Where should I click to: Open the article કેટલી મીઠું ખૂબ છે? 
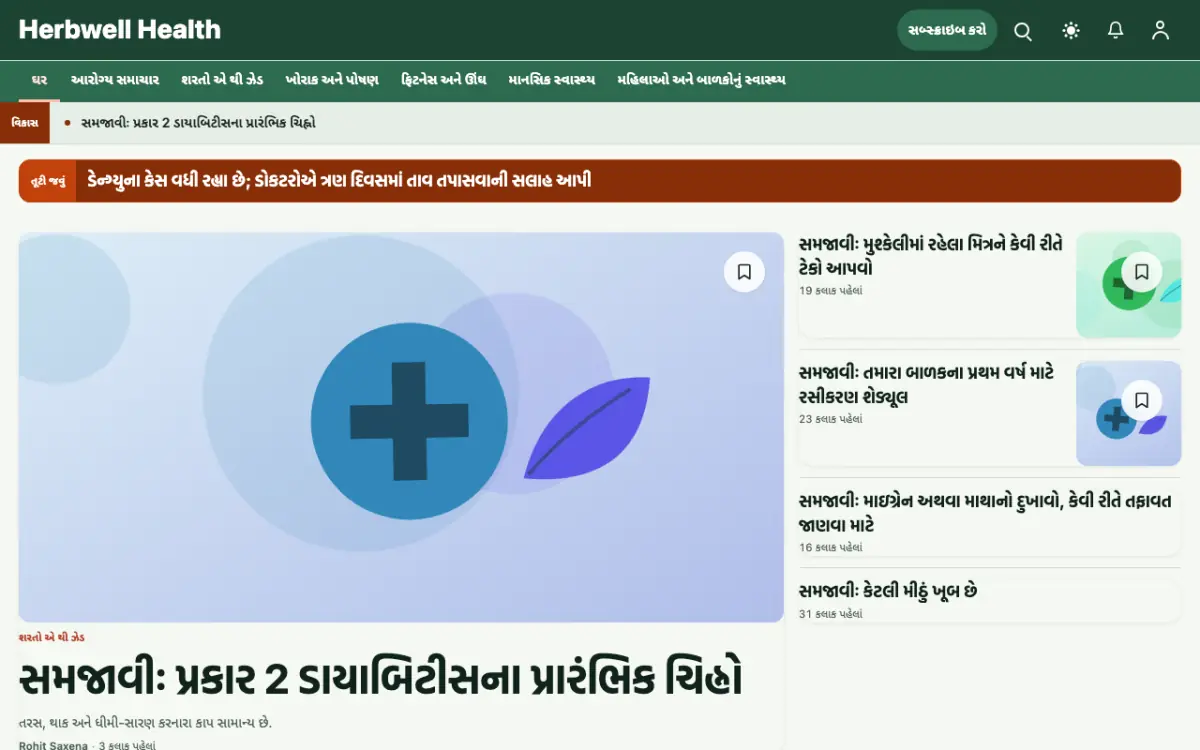[x=888, y=591]
